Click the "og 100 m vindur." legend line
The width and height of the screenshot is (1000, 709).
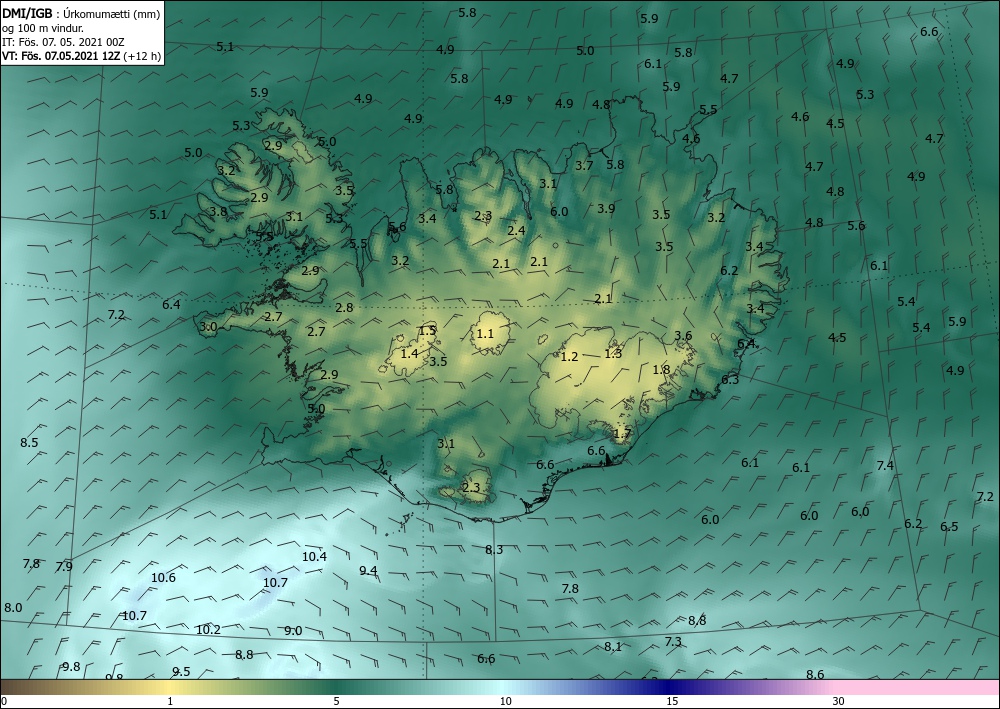pyautogui.click(x=43, y=28)
